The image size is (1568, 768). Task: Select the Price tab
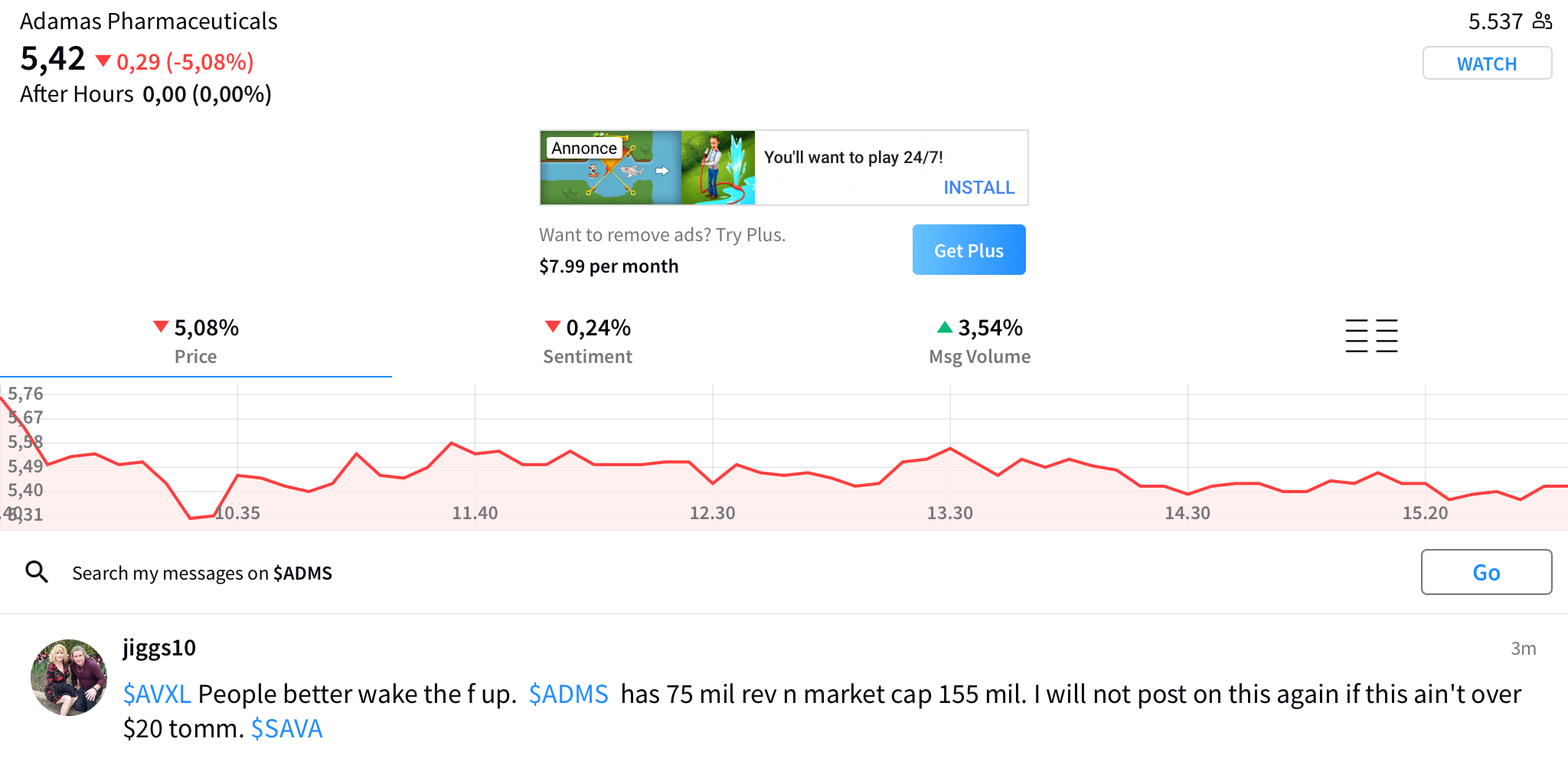(x=196, y=342)
